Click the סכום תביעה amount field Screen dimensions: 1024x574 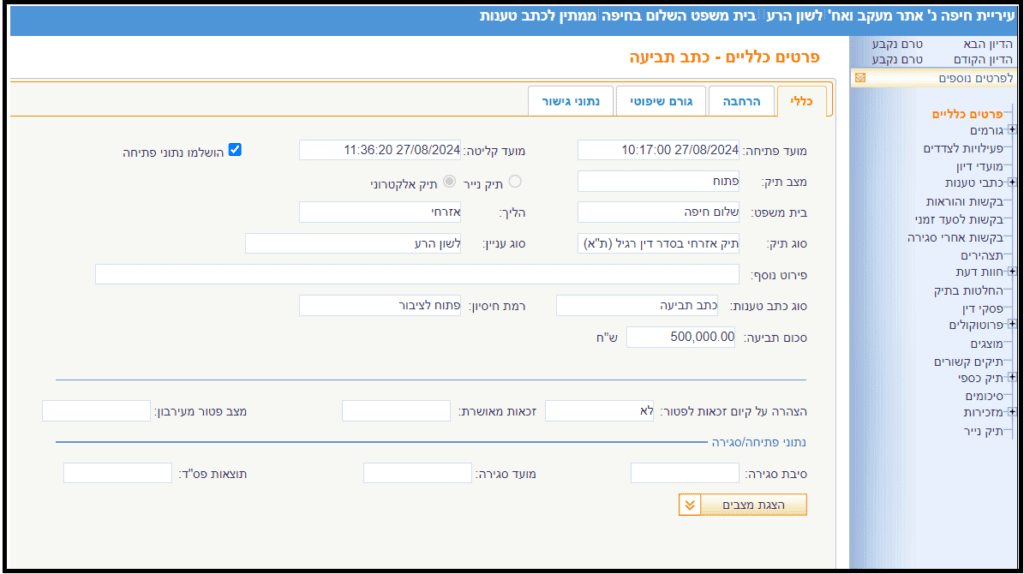coord(680,337)
